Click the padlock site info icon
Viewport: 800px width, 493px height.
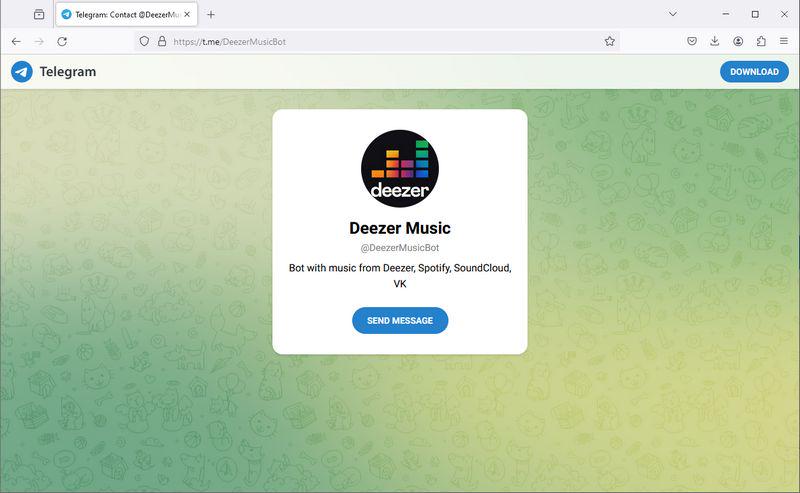pos(162,41)
